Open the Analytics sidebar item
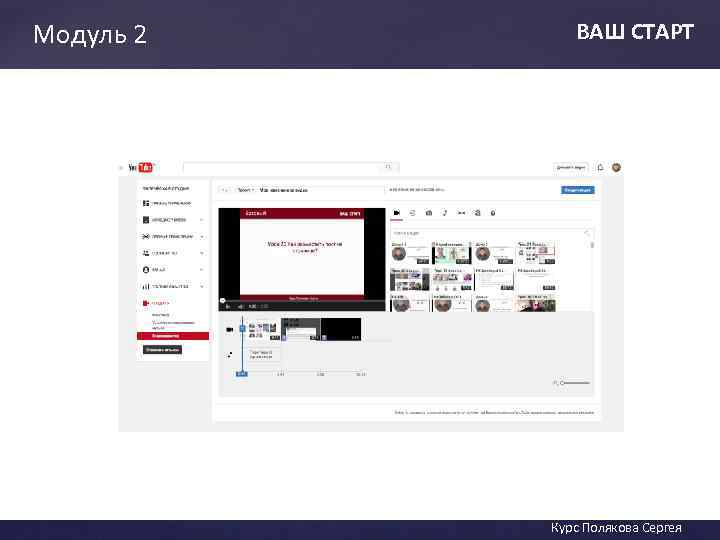Image resolution: width=720 pixels, height=540 pixels. pyautogui.click(x=165, y=287)
